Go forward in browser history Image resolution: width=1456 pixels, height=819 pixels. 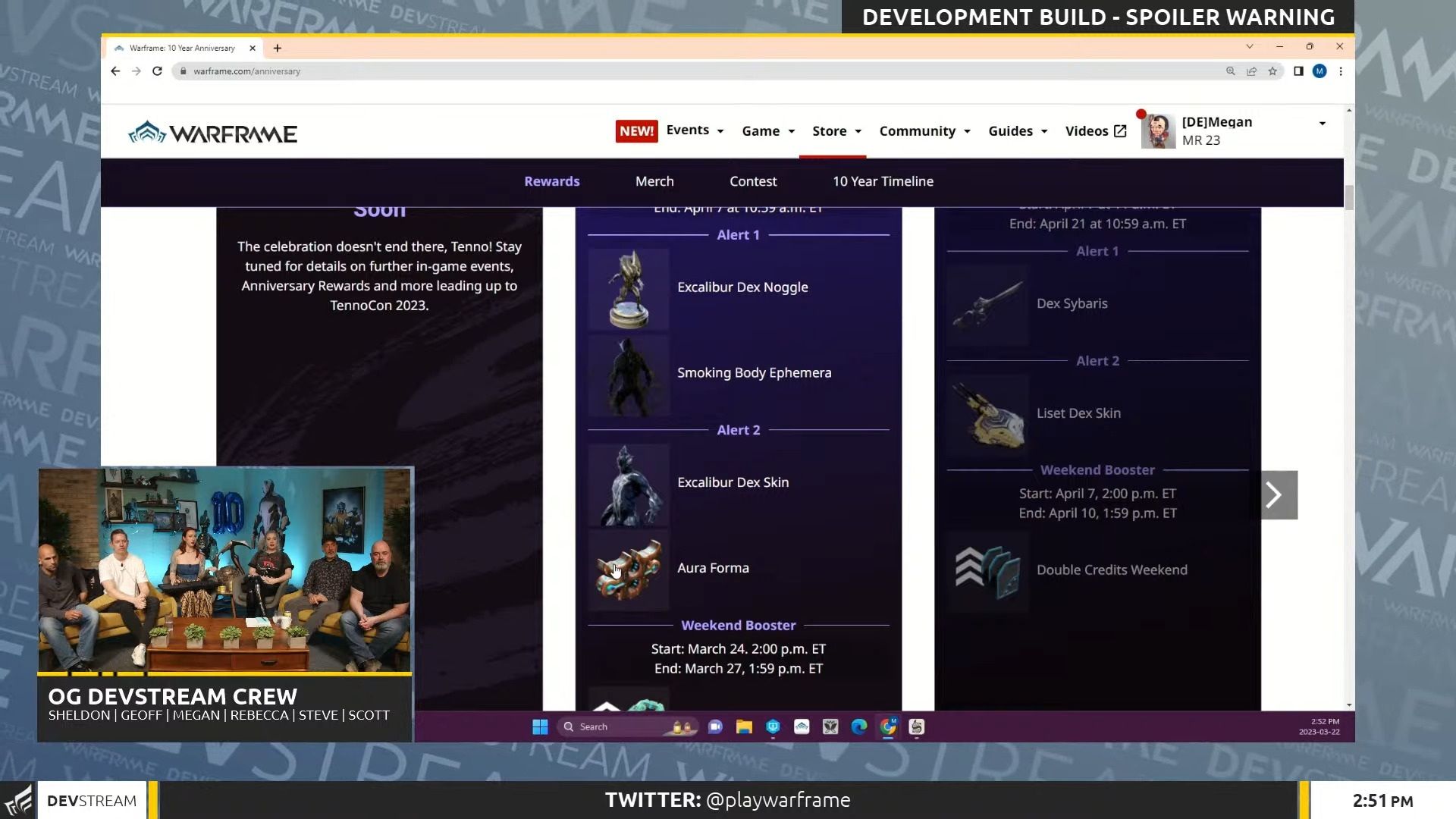tap(136, 71)
